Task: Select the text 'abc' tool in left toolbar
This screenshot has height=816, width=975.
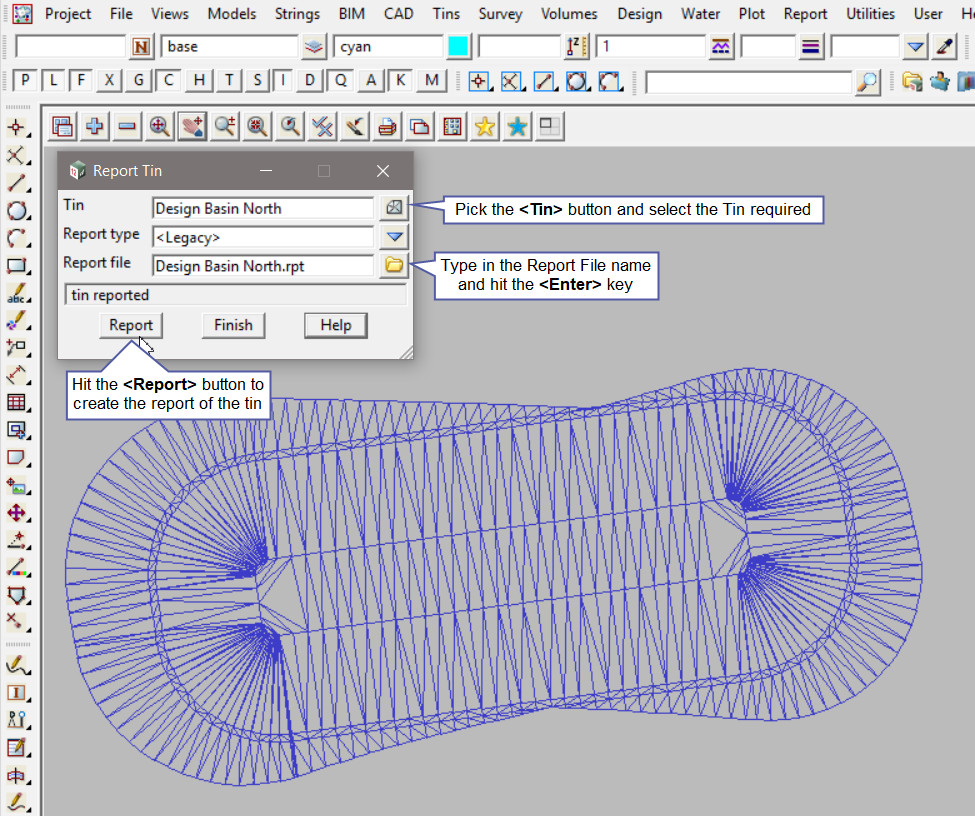Action: coord(17,294)
